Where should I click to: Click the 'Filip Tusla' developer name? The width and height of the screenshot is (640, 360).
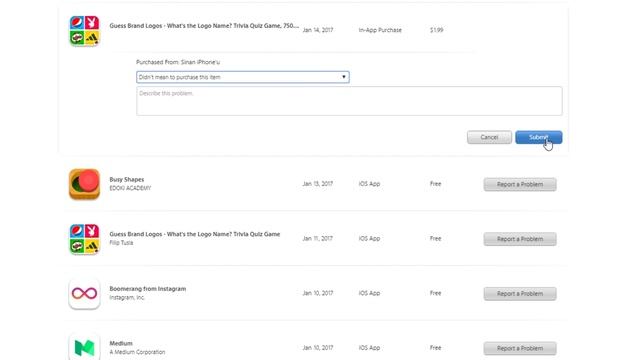[x=121, y=243]
